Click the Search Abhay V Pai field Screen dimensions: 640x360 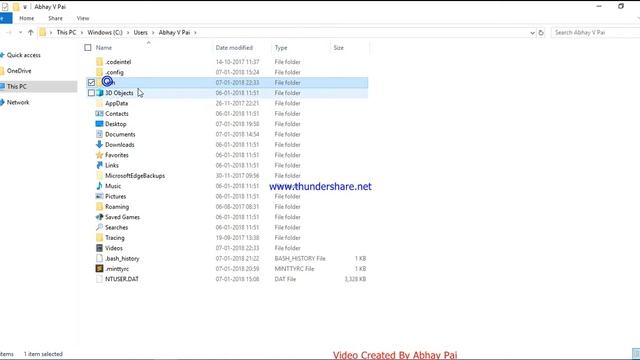tap(596, 33)
